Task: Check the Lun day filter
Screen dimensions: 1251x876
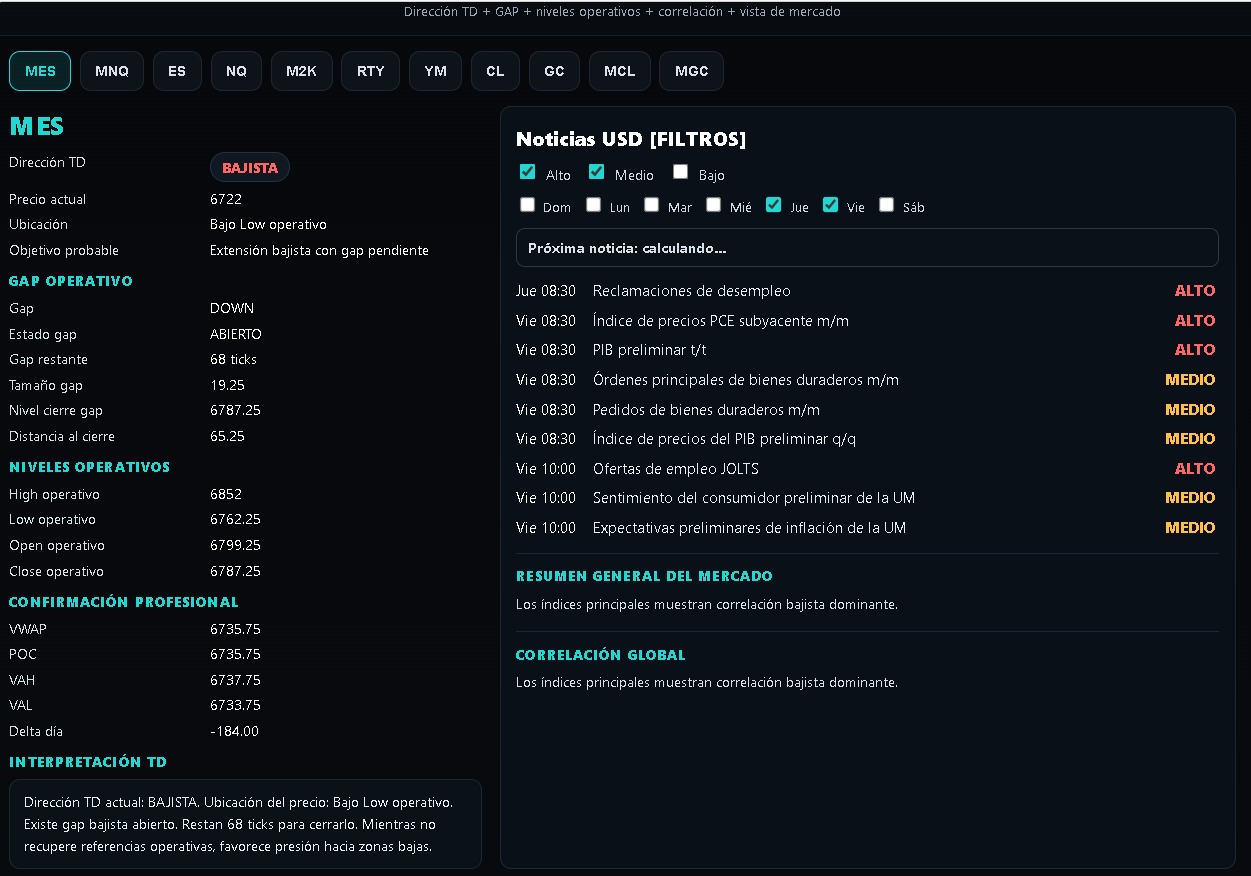Action: tap(594, 205)
